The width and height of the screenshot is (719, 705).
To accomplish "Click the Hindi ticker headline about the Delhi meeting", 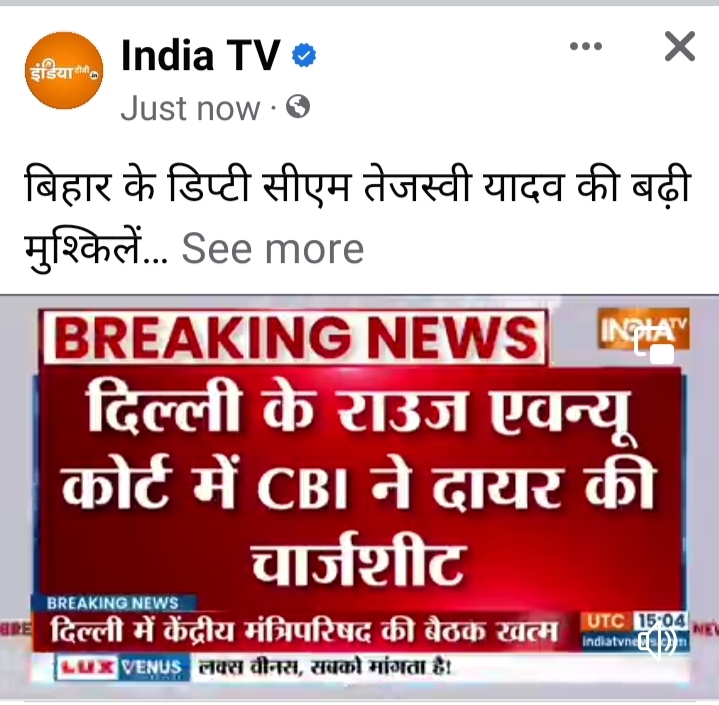I will (304, 632).
